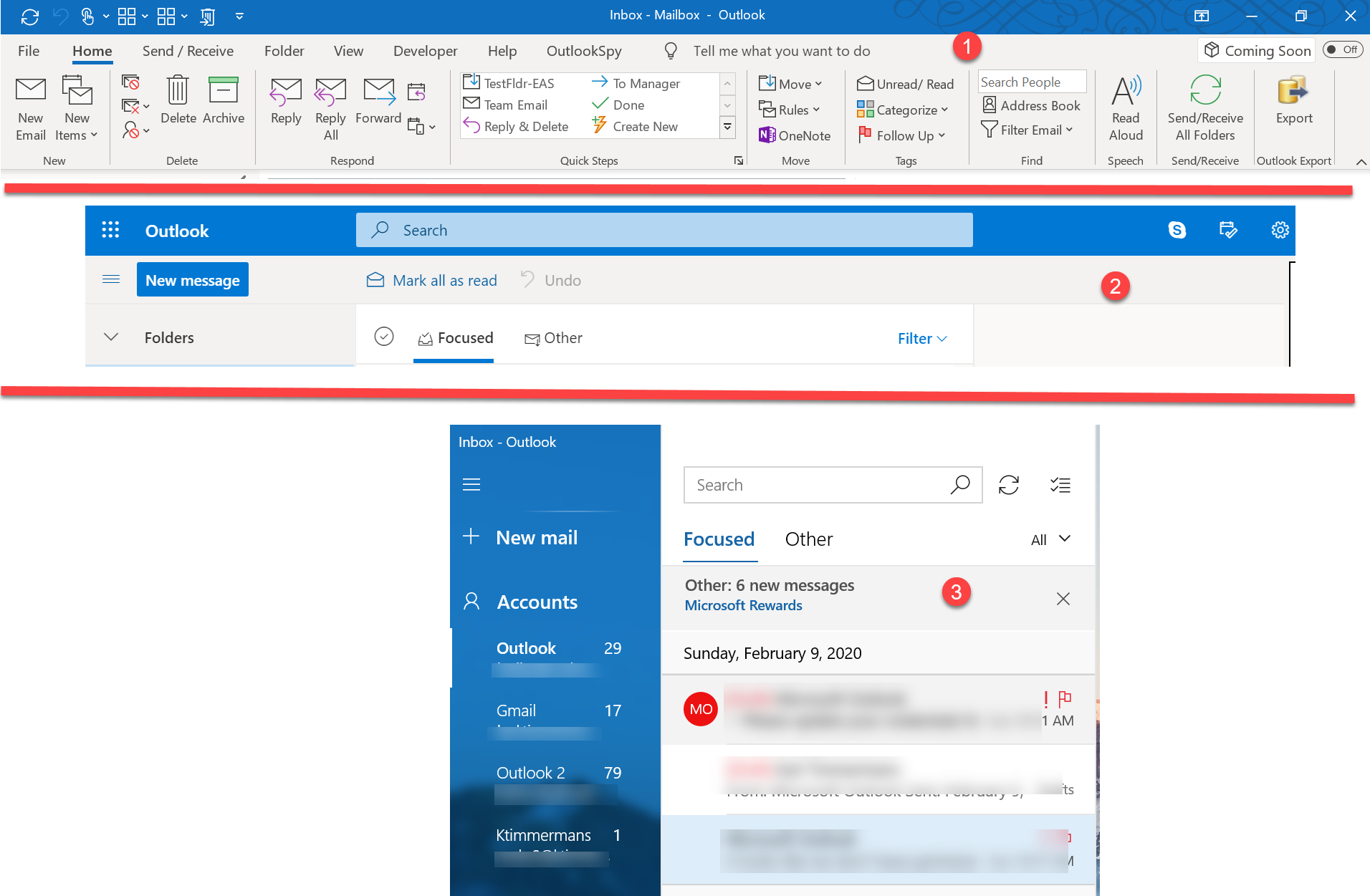1370x896 pixels.
Task: Click the sync icon in quick access toolbar
Action: [x=30, y=16]
